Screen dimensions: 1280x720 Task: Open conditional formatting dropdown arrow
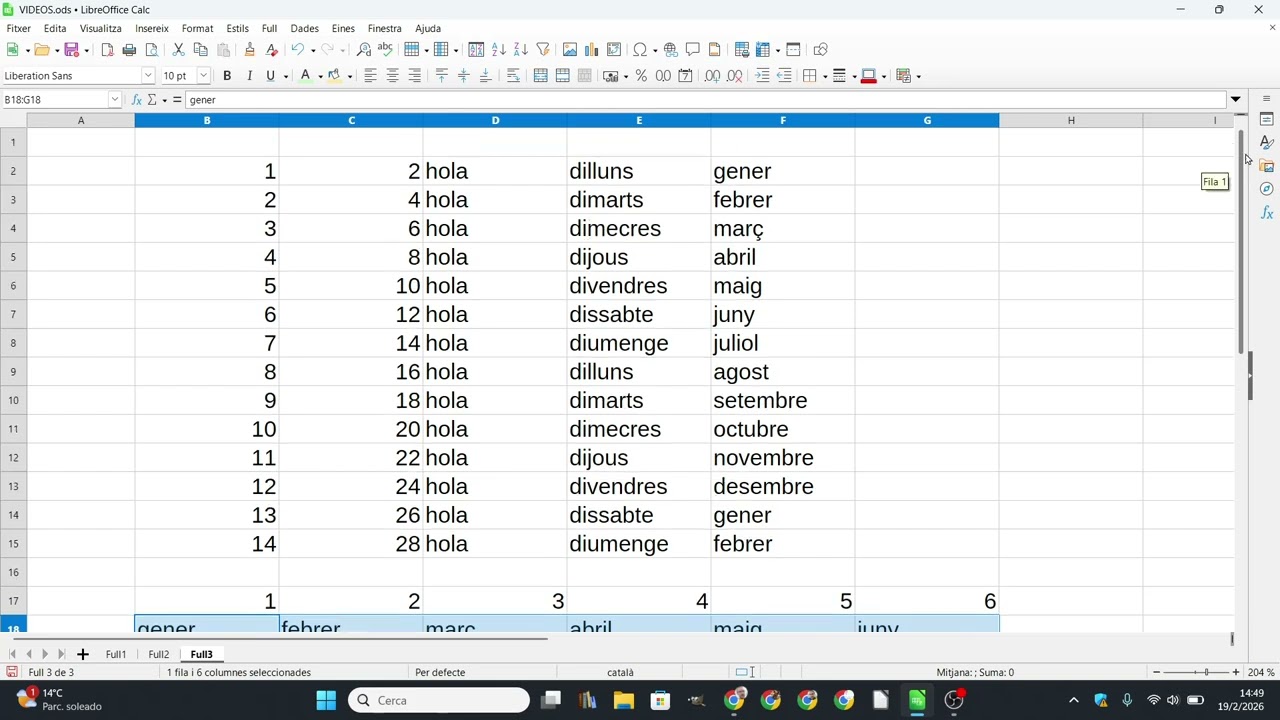(918, 77)
